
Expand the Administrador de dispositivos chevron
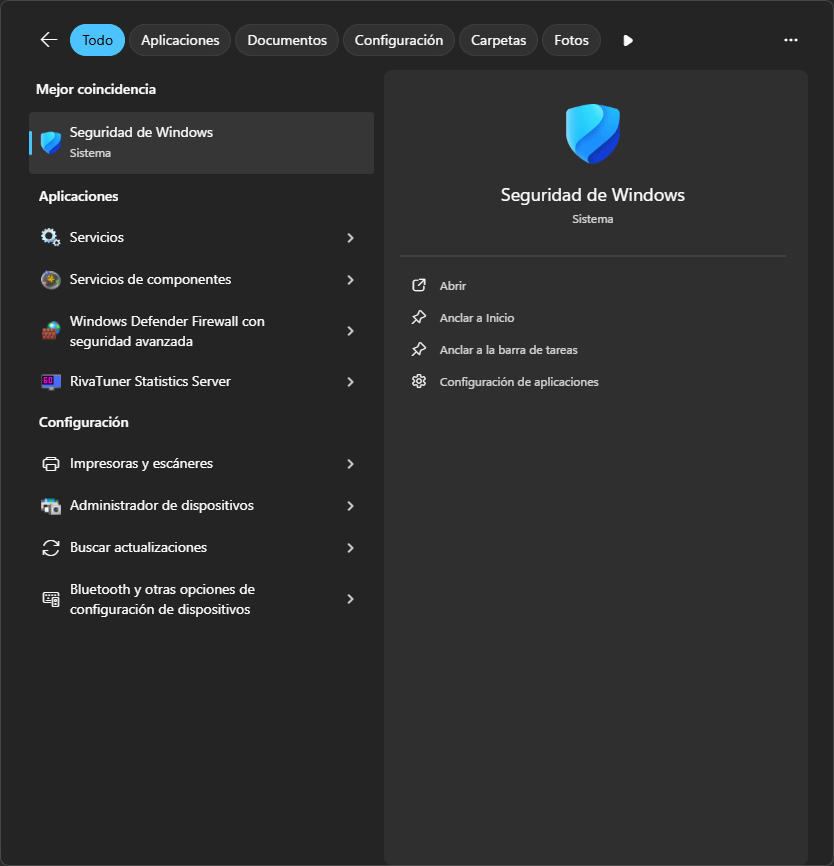[x=350, y=506]
